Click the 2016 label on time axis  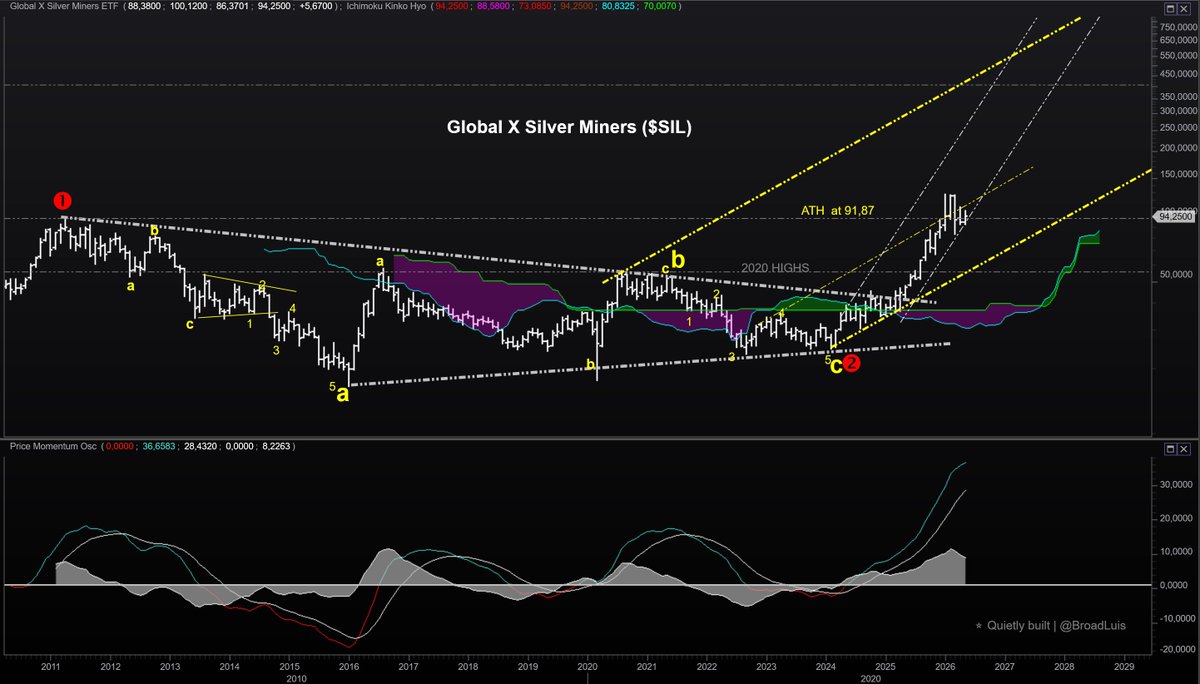pos(348,665)
